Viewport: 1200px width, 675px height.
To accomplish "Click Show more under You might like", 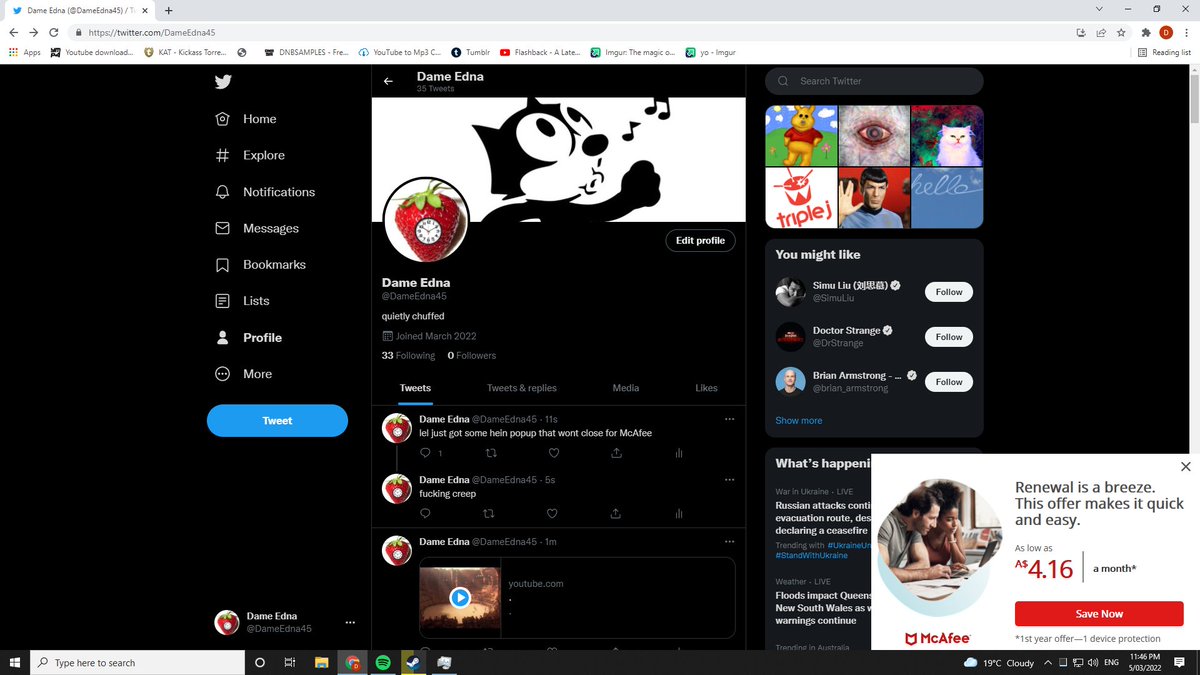I will tap(799, 421).
